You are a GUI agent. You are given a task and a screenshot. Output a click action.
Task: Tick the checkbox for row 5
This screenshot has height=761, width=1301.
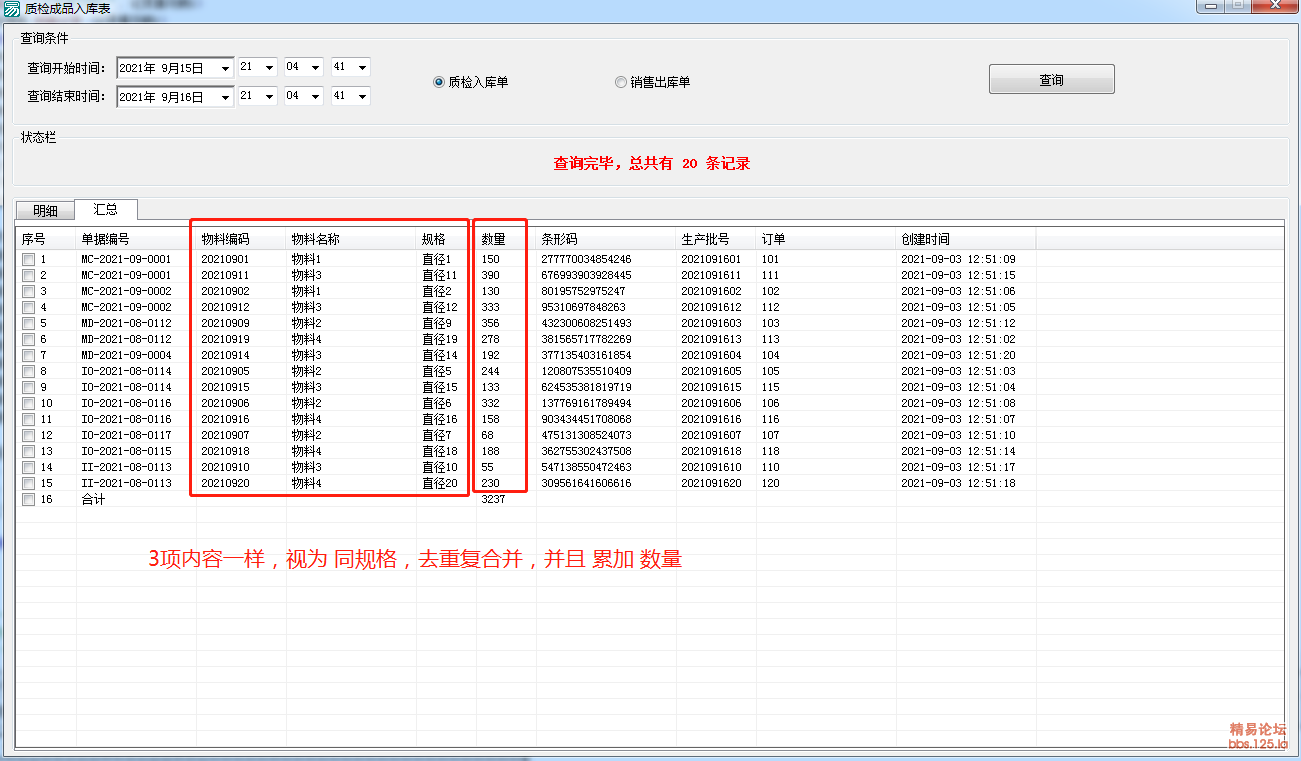(x=29, y=324)
